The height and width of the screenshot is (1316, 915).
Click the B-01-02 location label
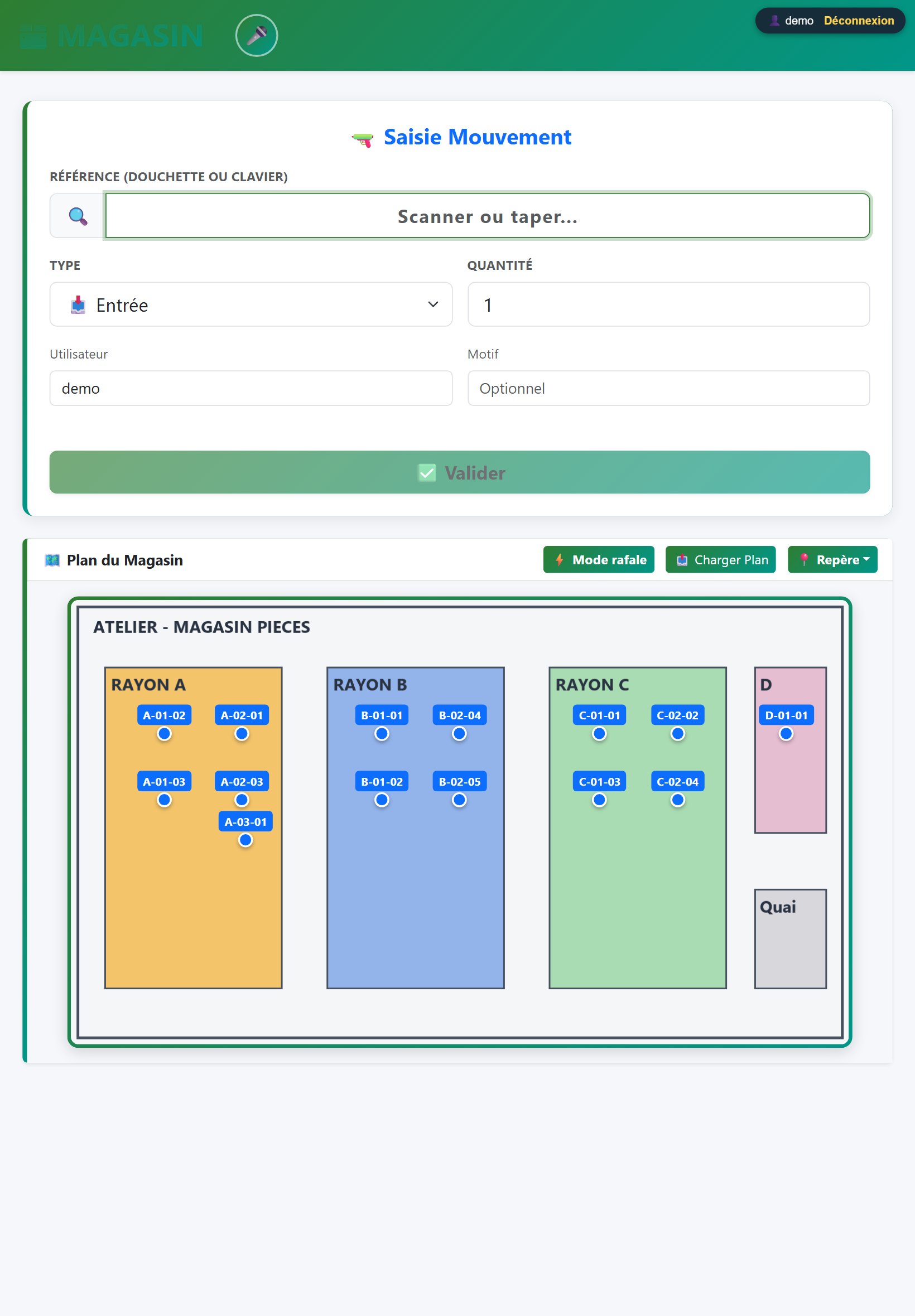coord(382,781)
